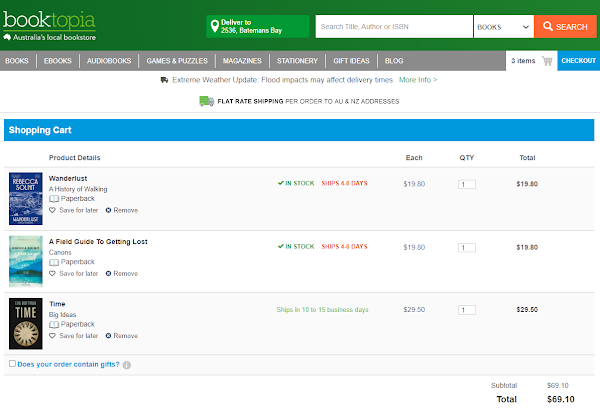
Task: Follow the More Info link
Action: pyautogui.click(x=418, y=80)
